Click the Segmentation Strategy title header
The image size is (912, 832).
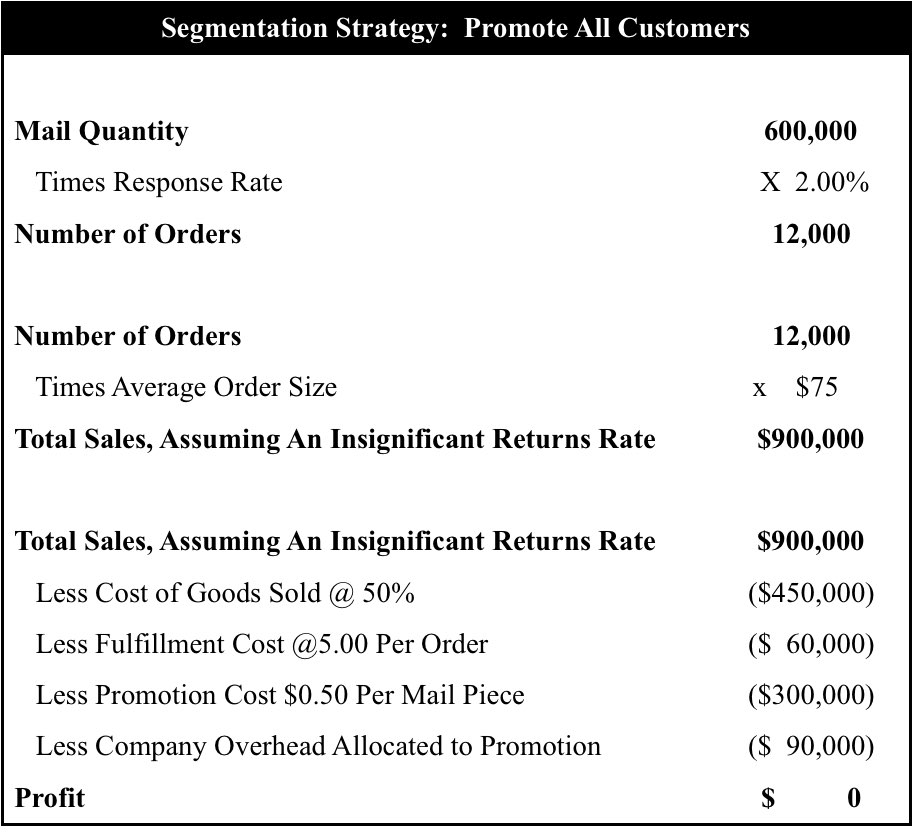pyautogui.click(x=455, y=28)
